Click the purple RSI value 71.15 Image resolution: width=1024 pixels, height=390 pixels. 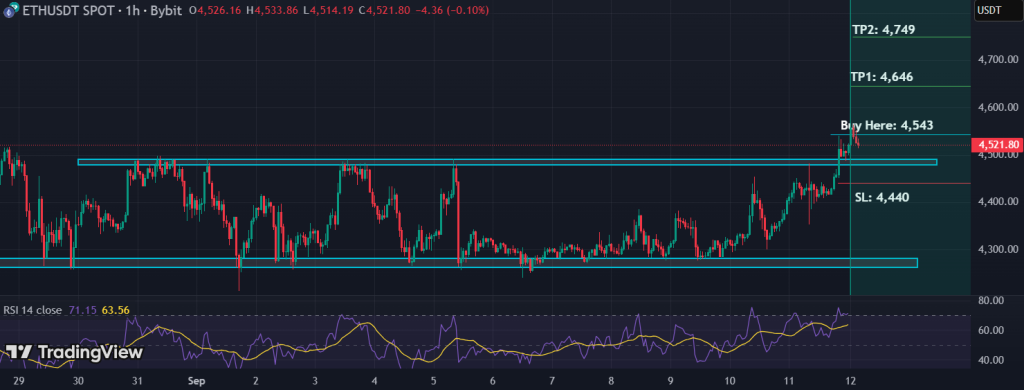82,310
